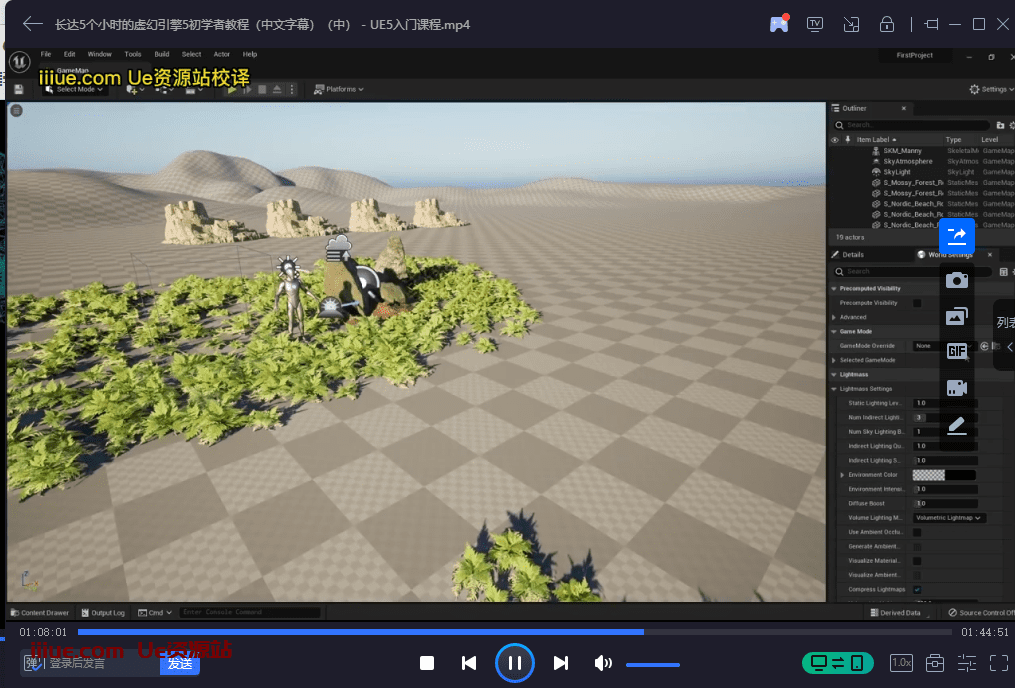Click the blue 发送 send button
The height and width of the screenshot is (688, 1015).
click(180, 663)
